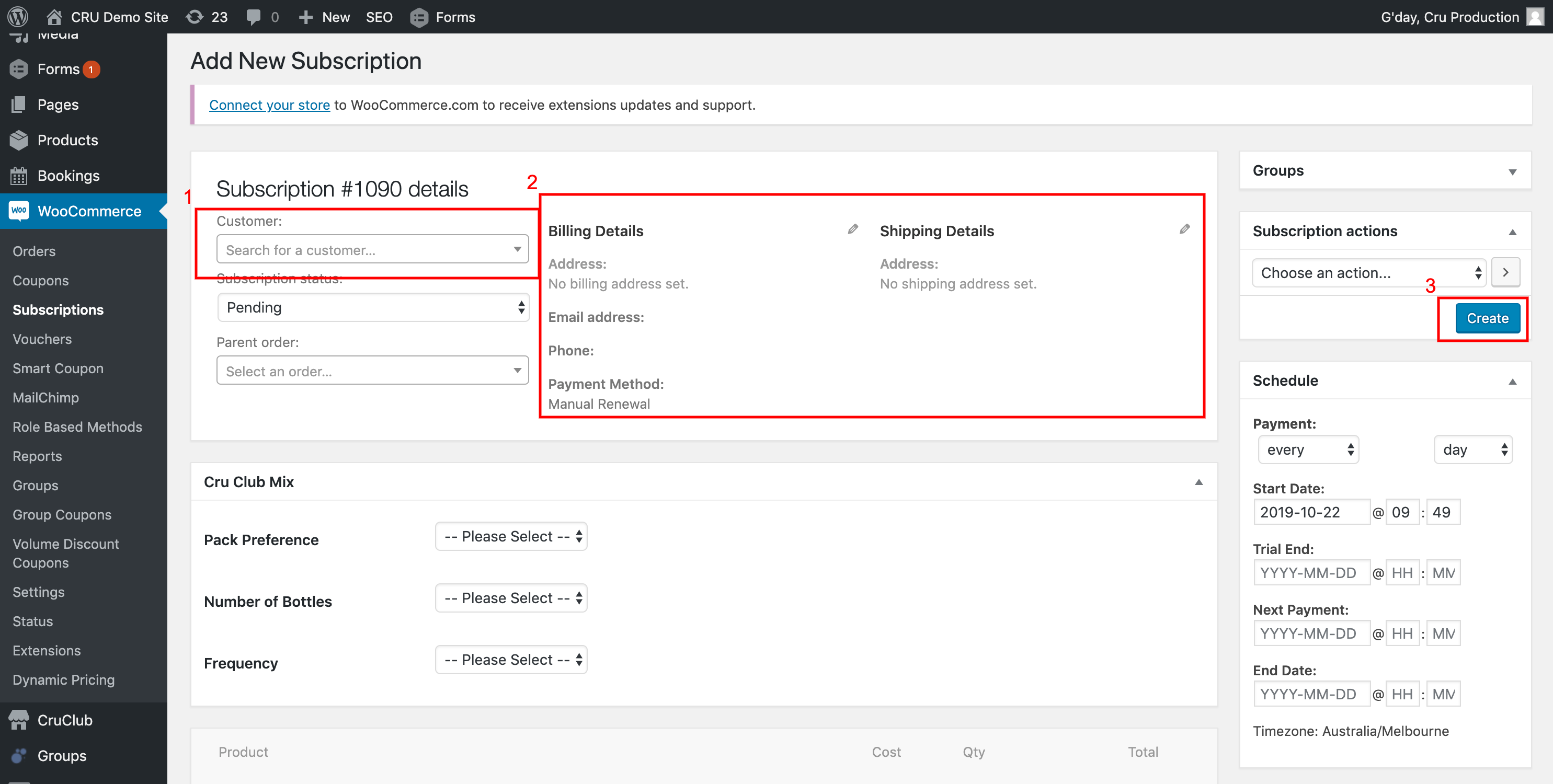Follow the Connect your store link
Screen dimensions: 1553x784
tap(269, 105)
